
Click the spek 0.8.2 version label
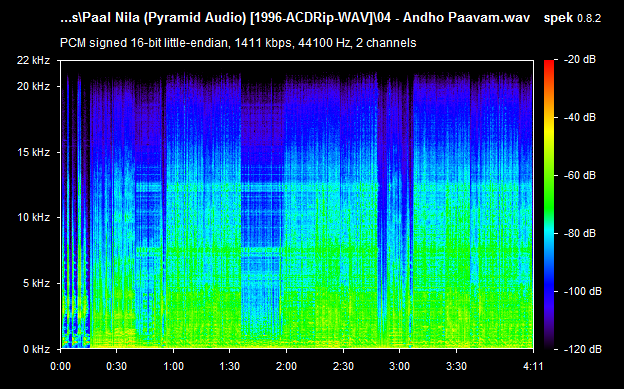tap(572, 18)
